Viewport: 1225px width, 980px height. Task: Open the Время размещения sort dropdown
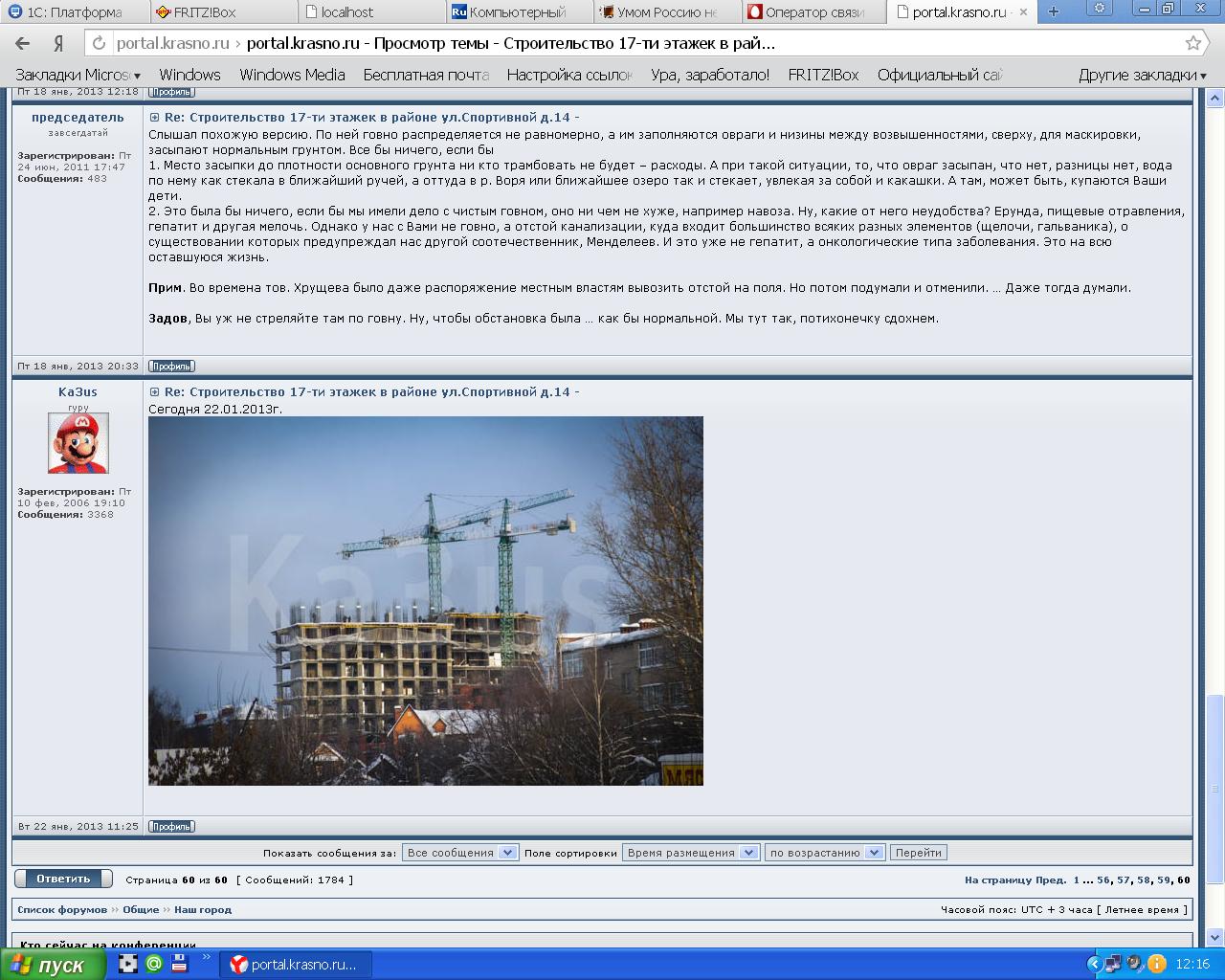tap(691, 853)
